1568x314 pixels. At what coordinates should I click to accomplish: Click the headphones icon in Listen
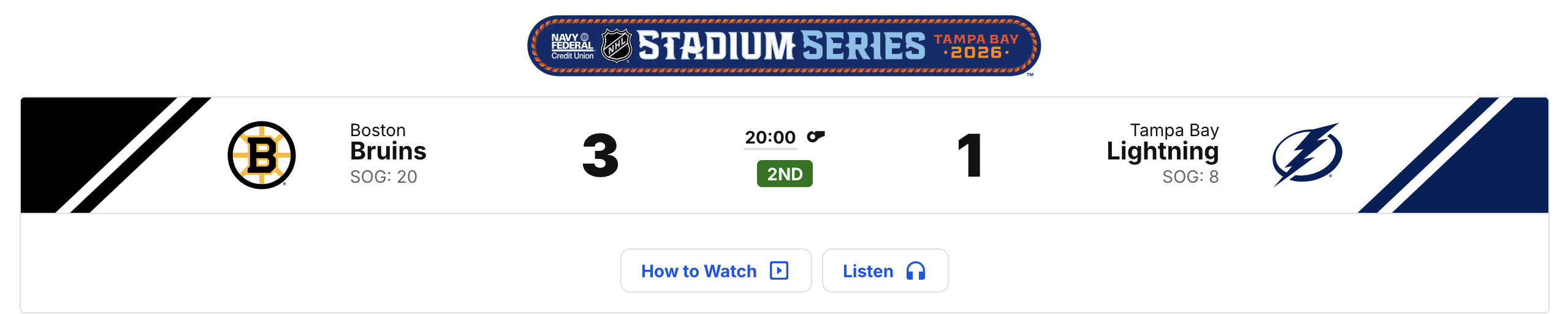click(x=915, y=270)
